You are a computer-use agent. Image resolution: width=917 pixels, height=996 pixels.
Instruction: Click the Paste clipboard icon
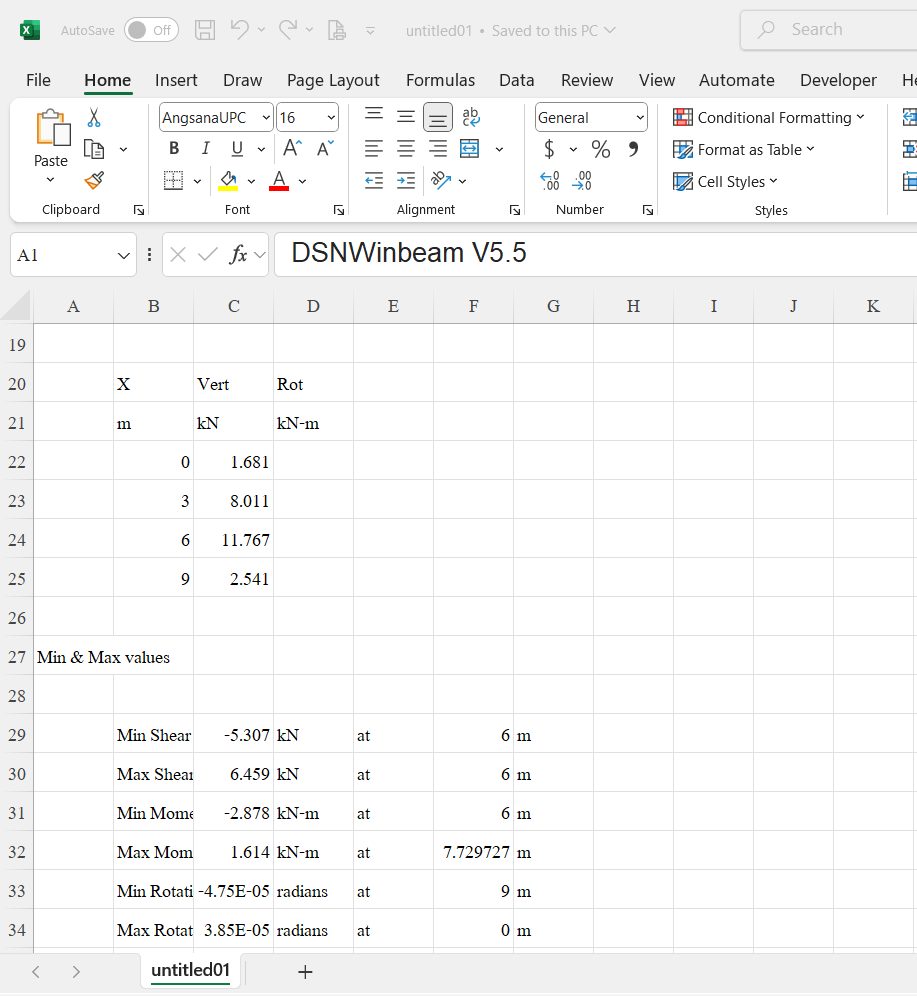point(53,127)
